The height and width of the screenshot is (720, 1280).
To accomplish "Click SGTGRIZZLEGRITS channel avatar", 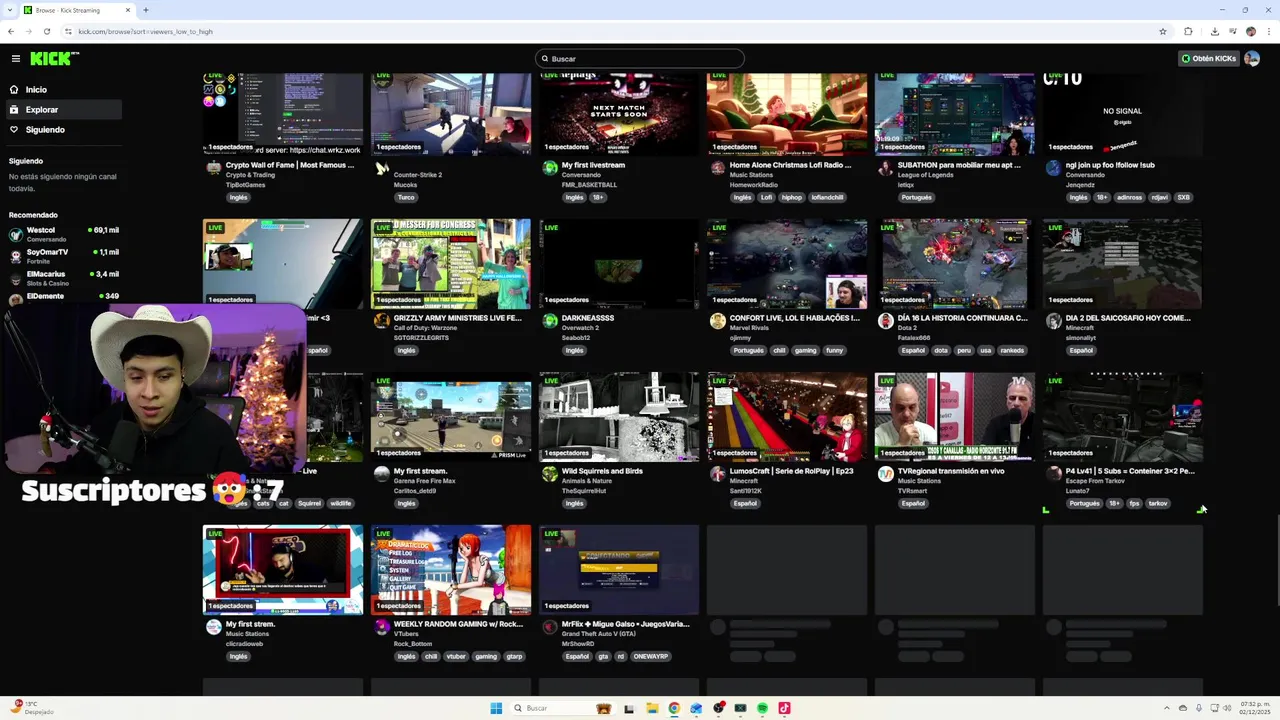I will click(381, 321).
